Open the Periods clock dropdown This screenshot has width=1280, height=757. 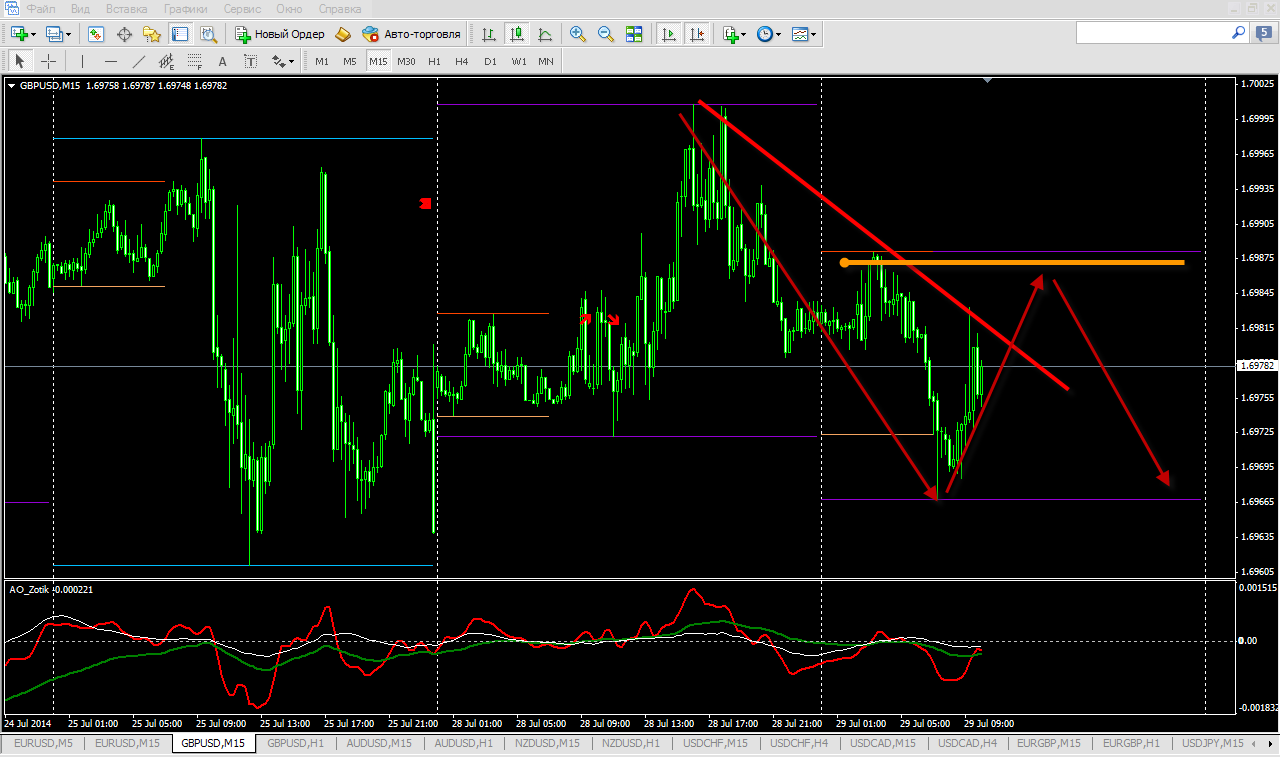[768, 34]
